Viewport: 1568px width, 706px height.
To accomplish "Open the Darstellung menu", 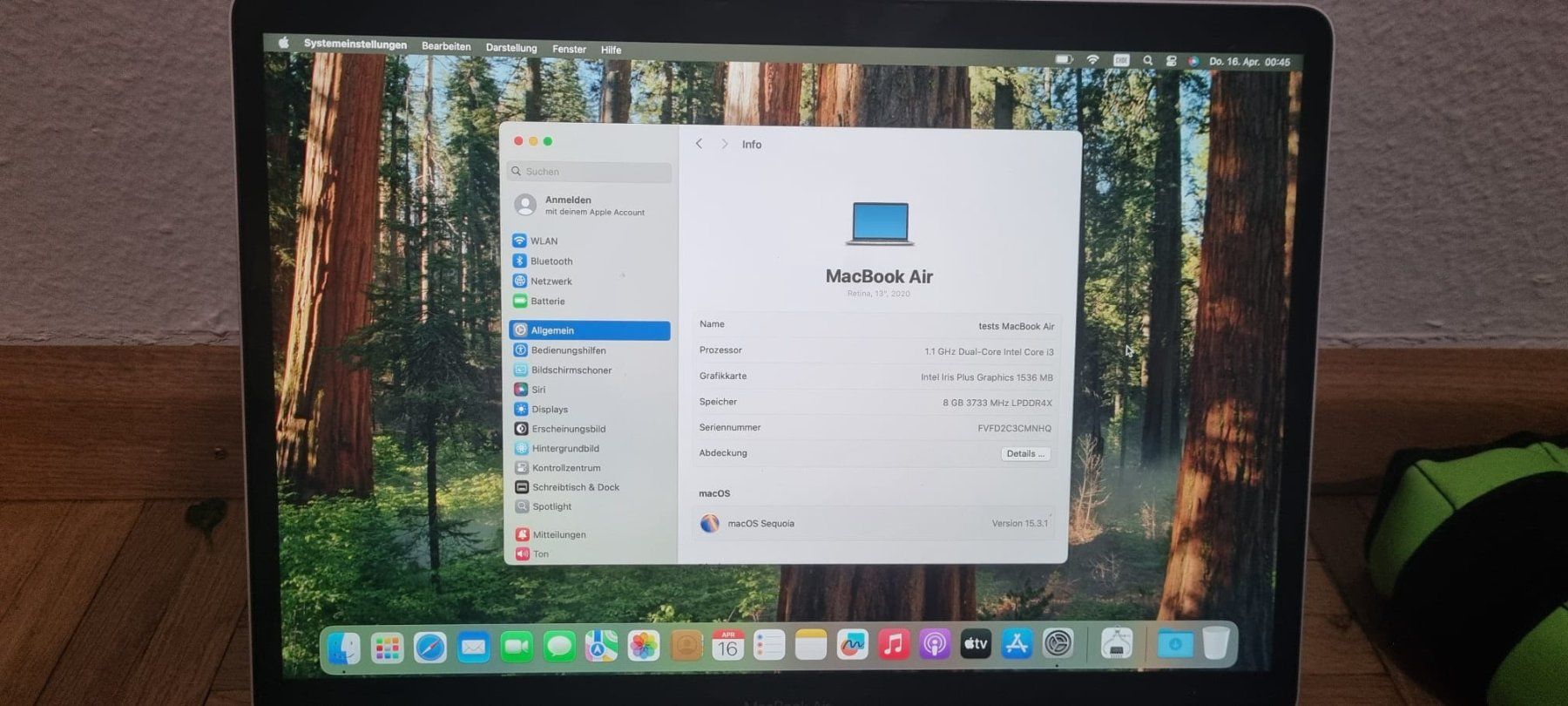I will tap(511, 48).
